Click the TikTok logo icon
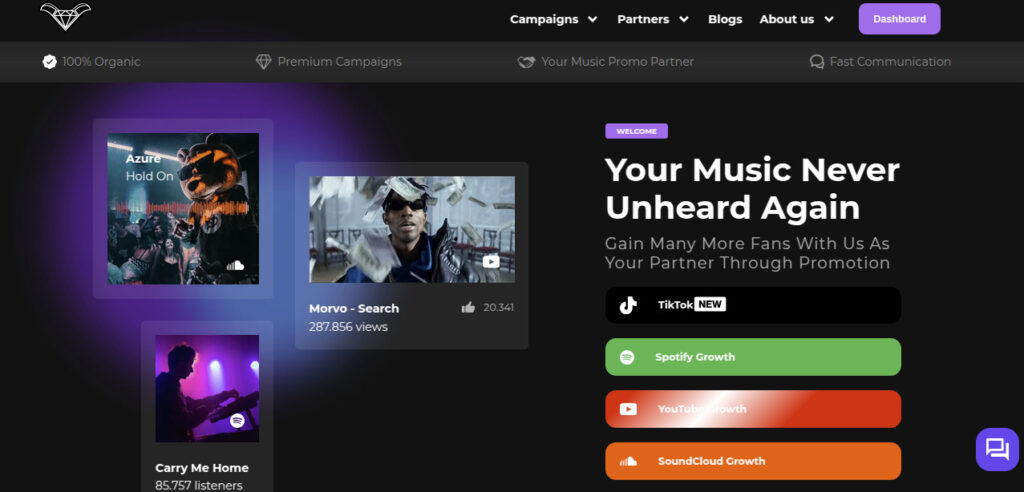Screen dimensions: 1024x492 click(628, 305)
